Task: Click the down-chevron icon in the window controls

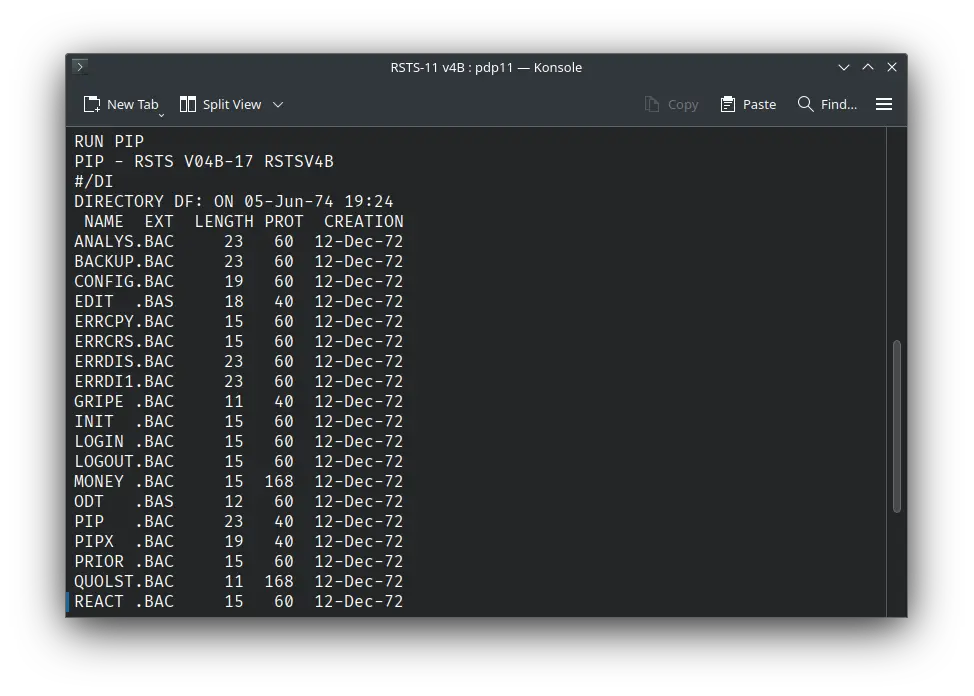Action: 843,67
